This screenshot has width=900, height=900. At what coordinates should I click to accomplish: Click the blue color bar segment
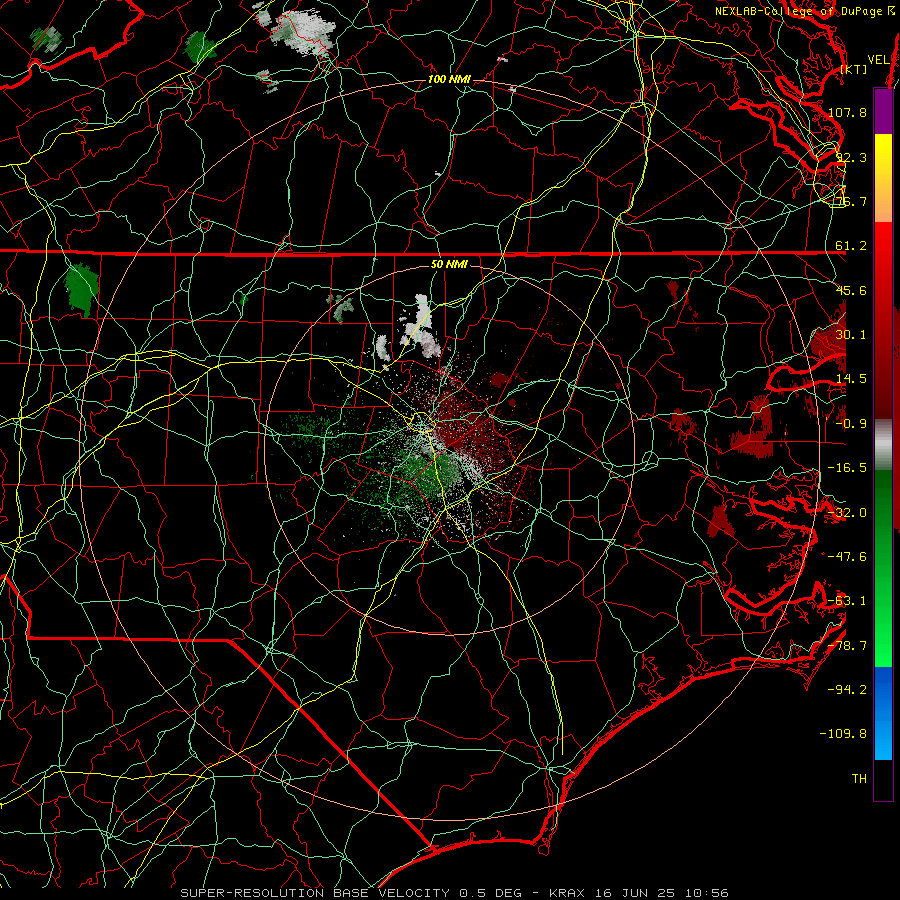tap(883, 689)
